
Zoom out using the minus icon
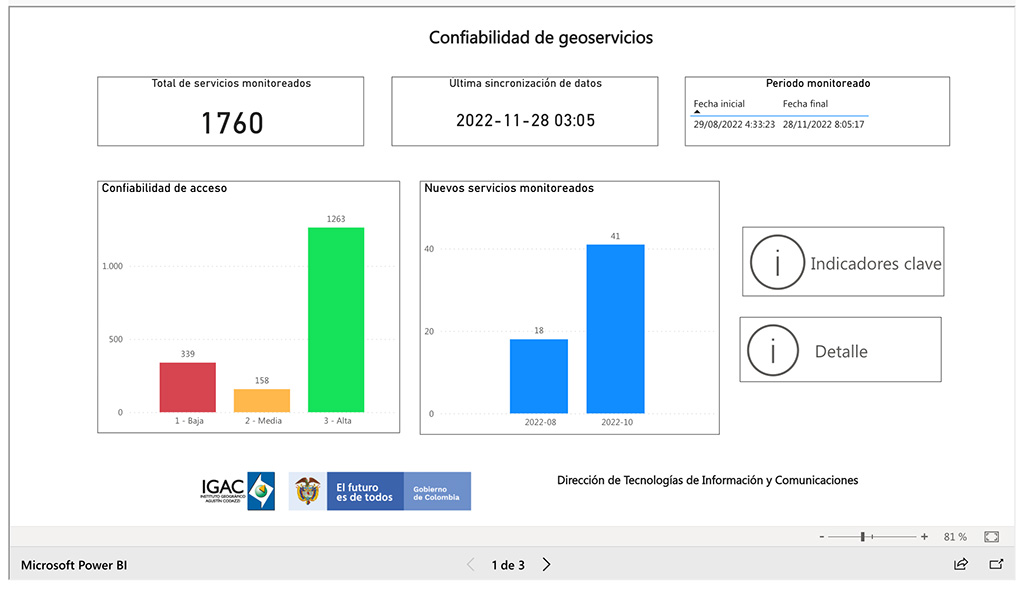pos(823,536)
